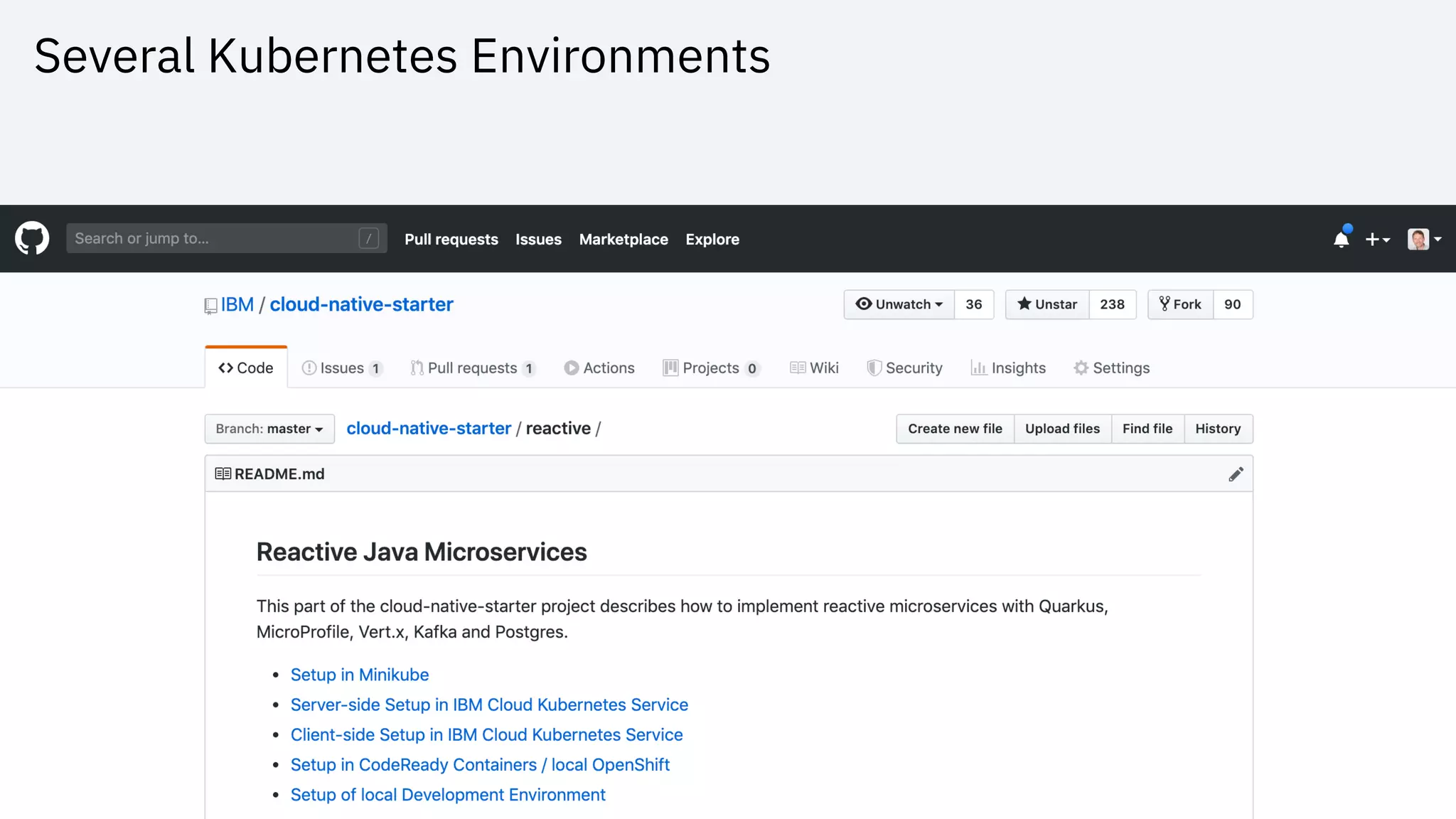Click the README.md file name
Image resolution: width=1456 pixels, height=819 pixels.
(279, 473)
